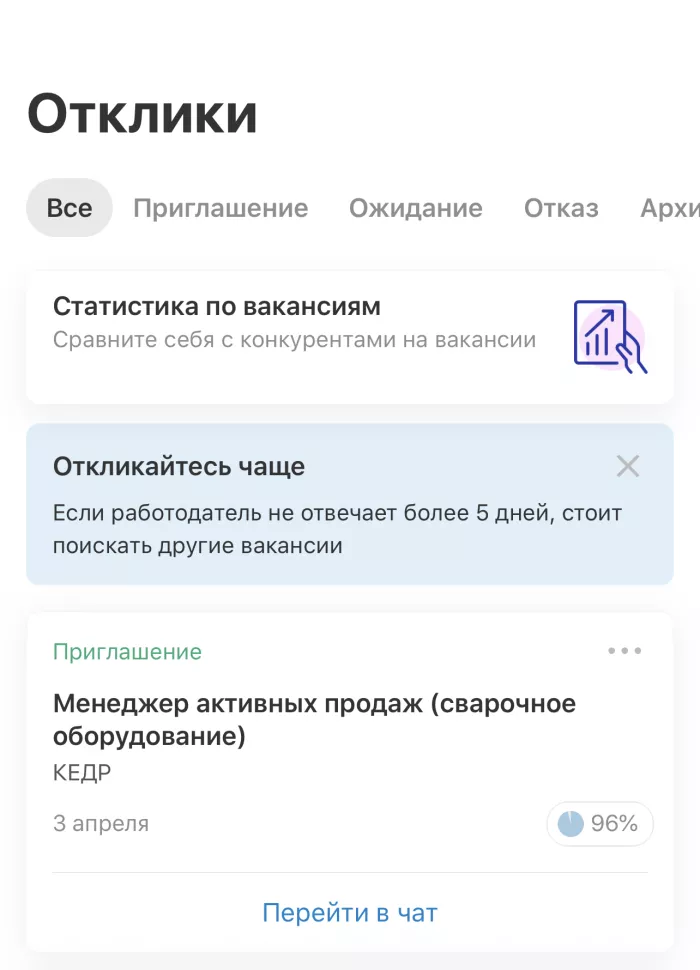Click the "Отклики" page heading
The image size is (700, 970).
(142, 114)
